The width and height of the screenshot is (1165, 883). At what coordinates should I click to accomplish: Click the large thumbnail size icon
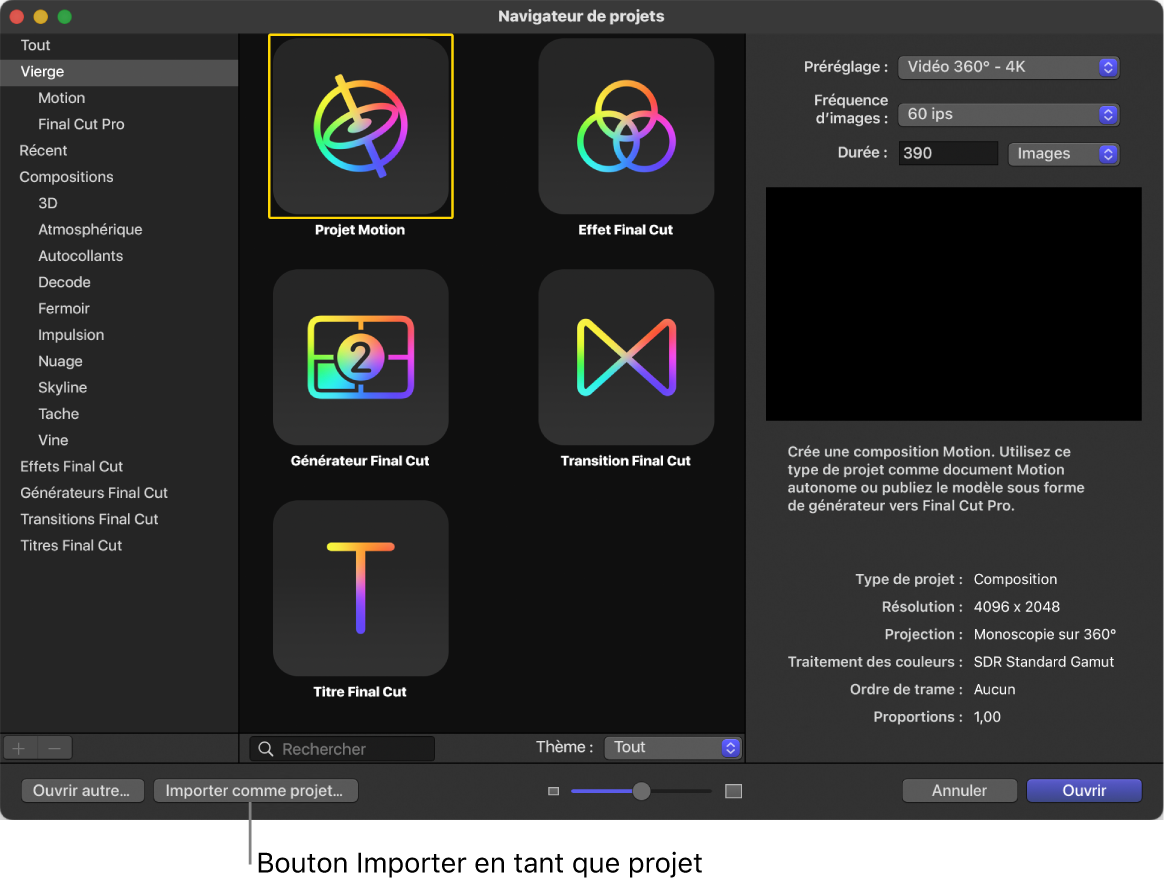733,791
